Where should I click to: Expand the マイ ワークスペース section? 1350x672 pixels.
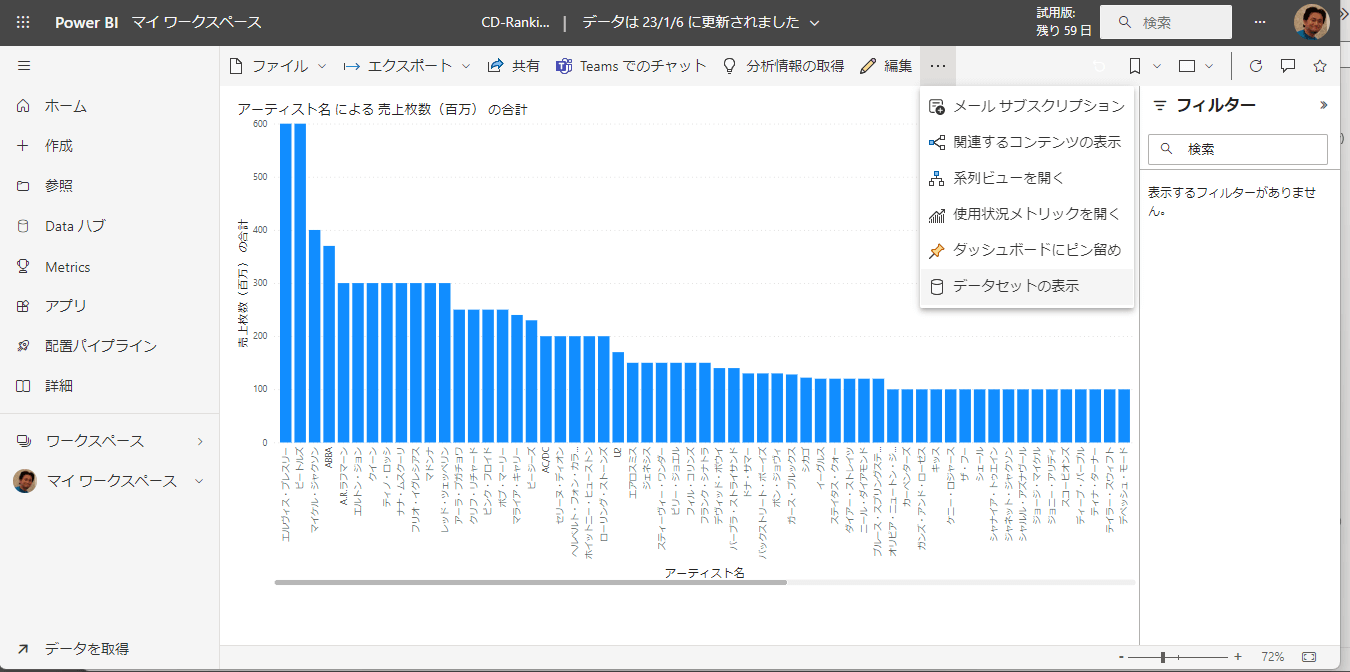pyautogui.click(x=199, y=481)
